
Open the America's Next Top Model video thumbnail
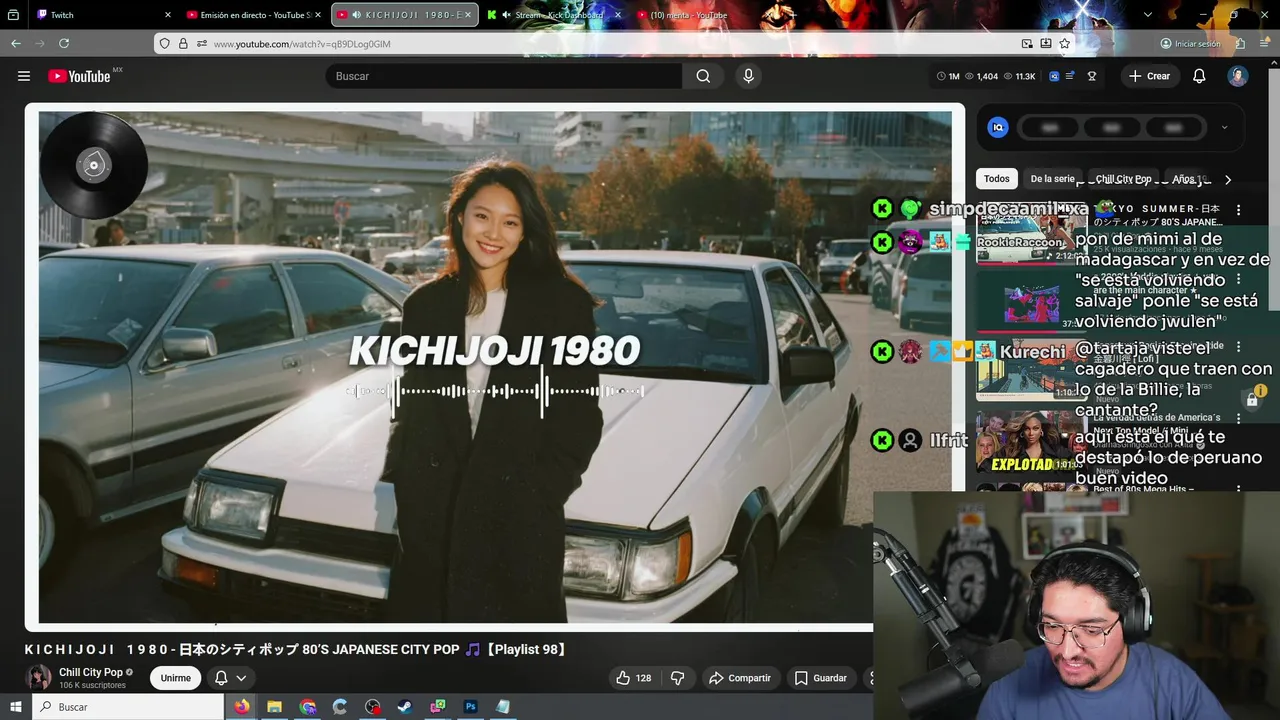coord(1031,442)
